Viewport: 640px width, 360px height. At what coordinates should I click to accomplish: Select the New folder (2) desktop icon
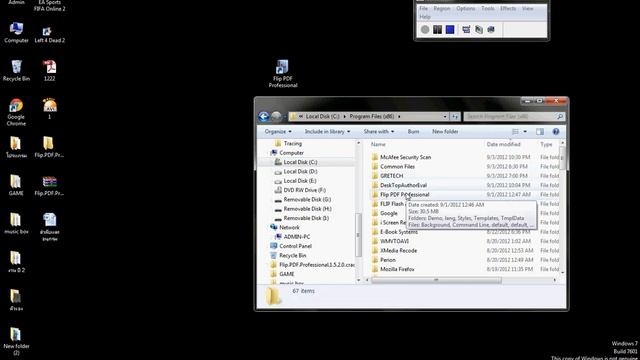[x=16, y=341]
